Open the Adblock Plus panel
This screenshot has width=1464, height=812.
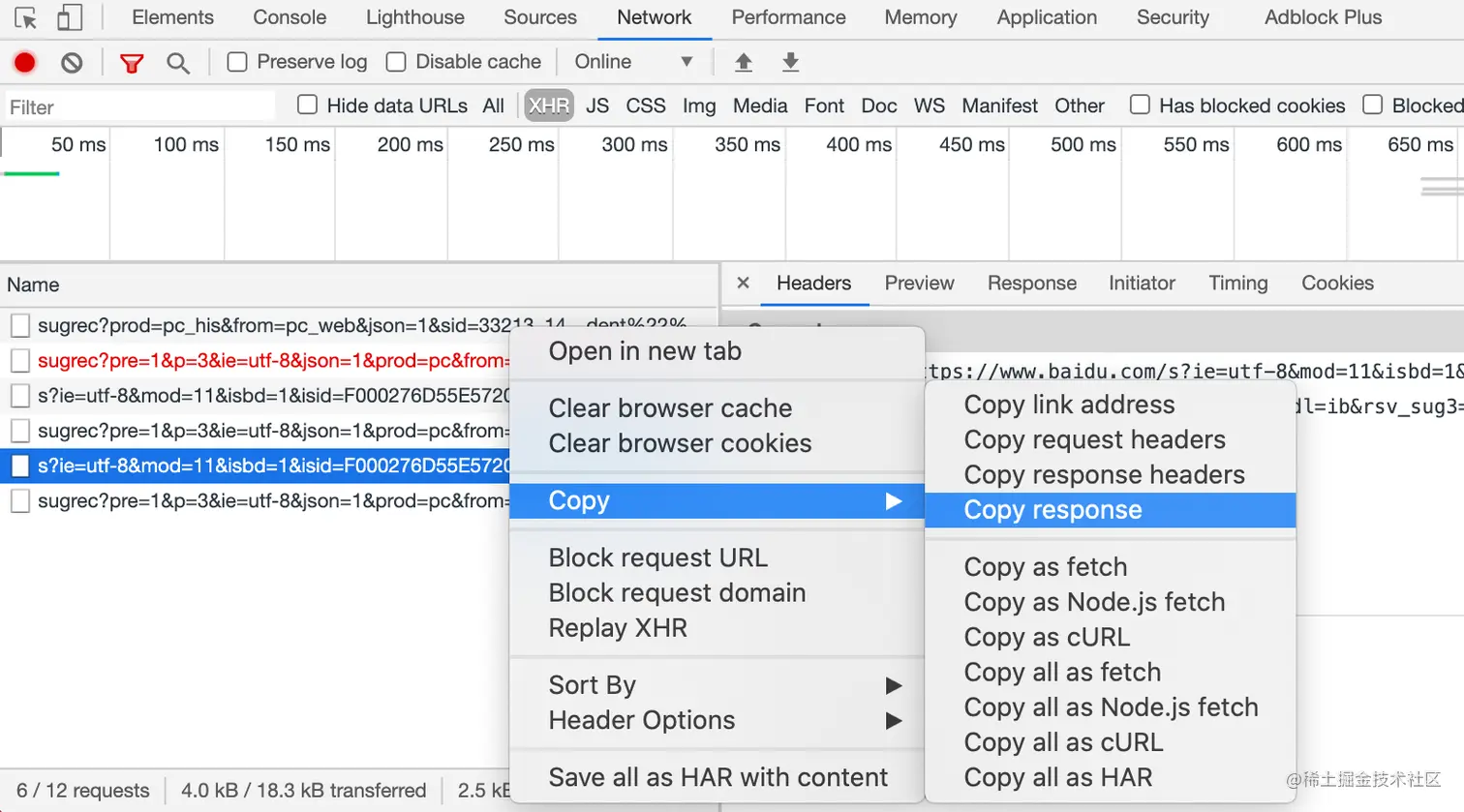click(x=1324, y=17)
